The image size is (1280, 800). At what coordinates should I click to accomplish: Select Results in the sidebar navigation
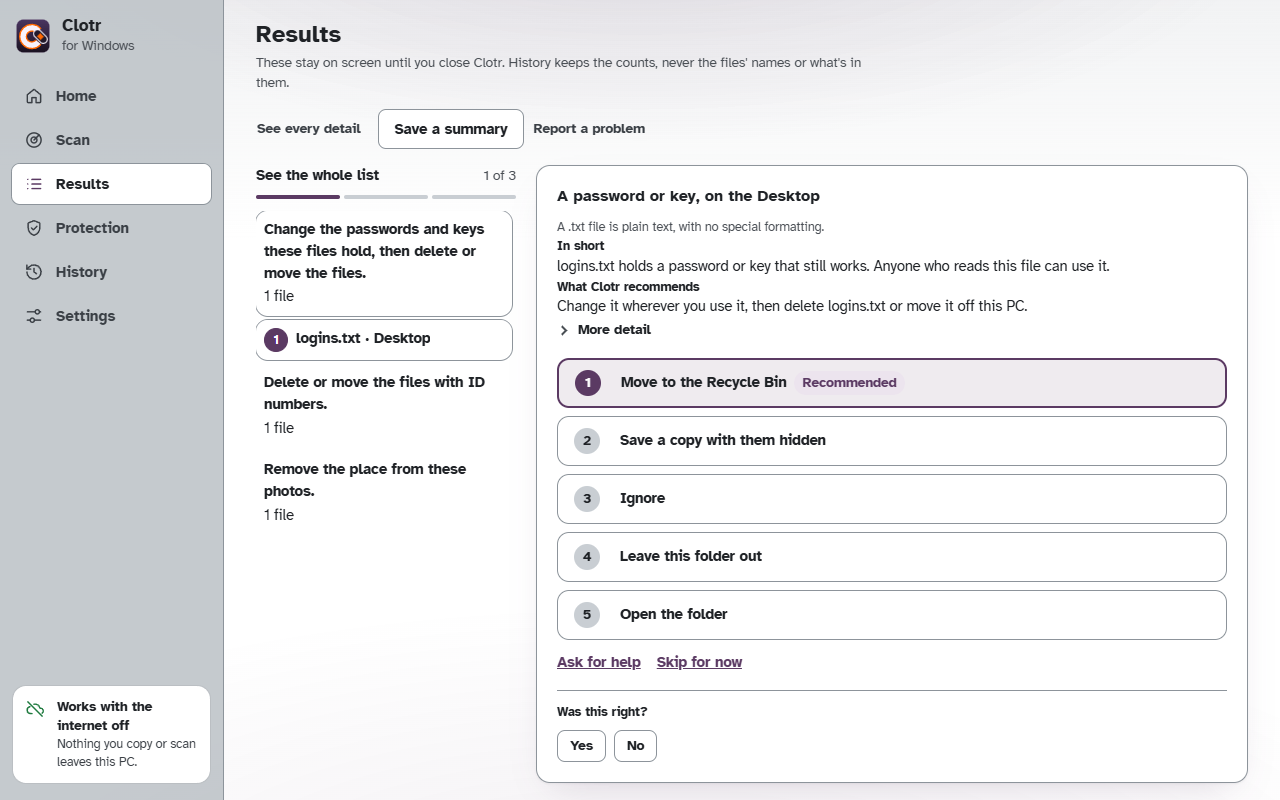click(111, 184)
